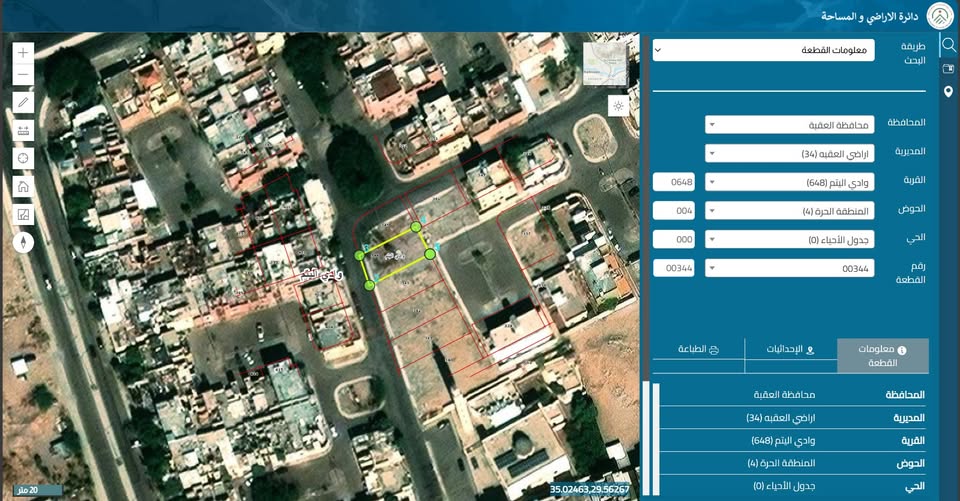Click the bottom-left green parcel vertex
Screen dimensions: 960x501
pos(369,285)
